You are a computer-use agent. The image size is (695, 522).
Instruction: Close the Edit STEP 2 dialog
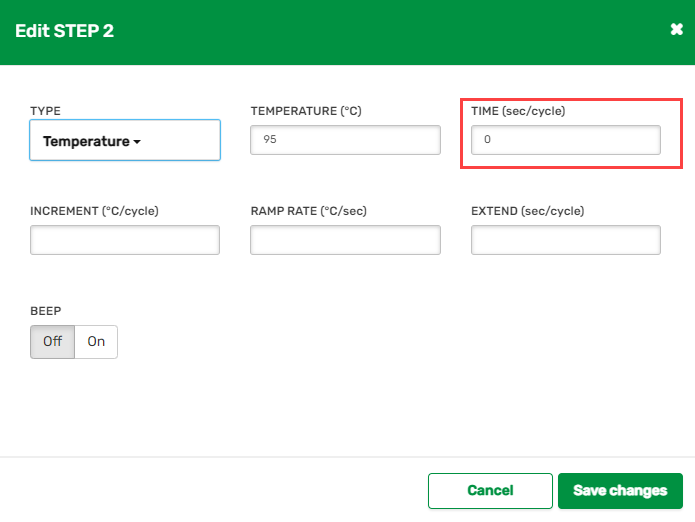point(676,30)
